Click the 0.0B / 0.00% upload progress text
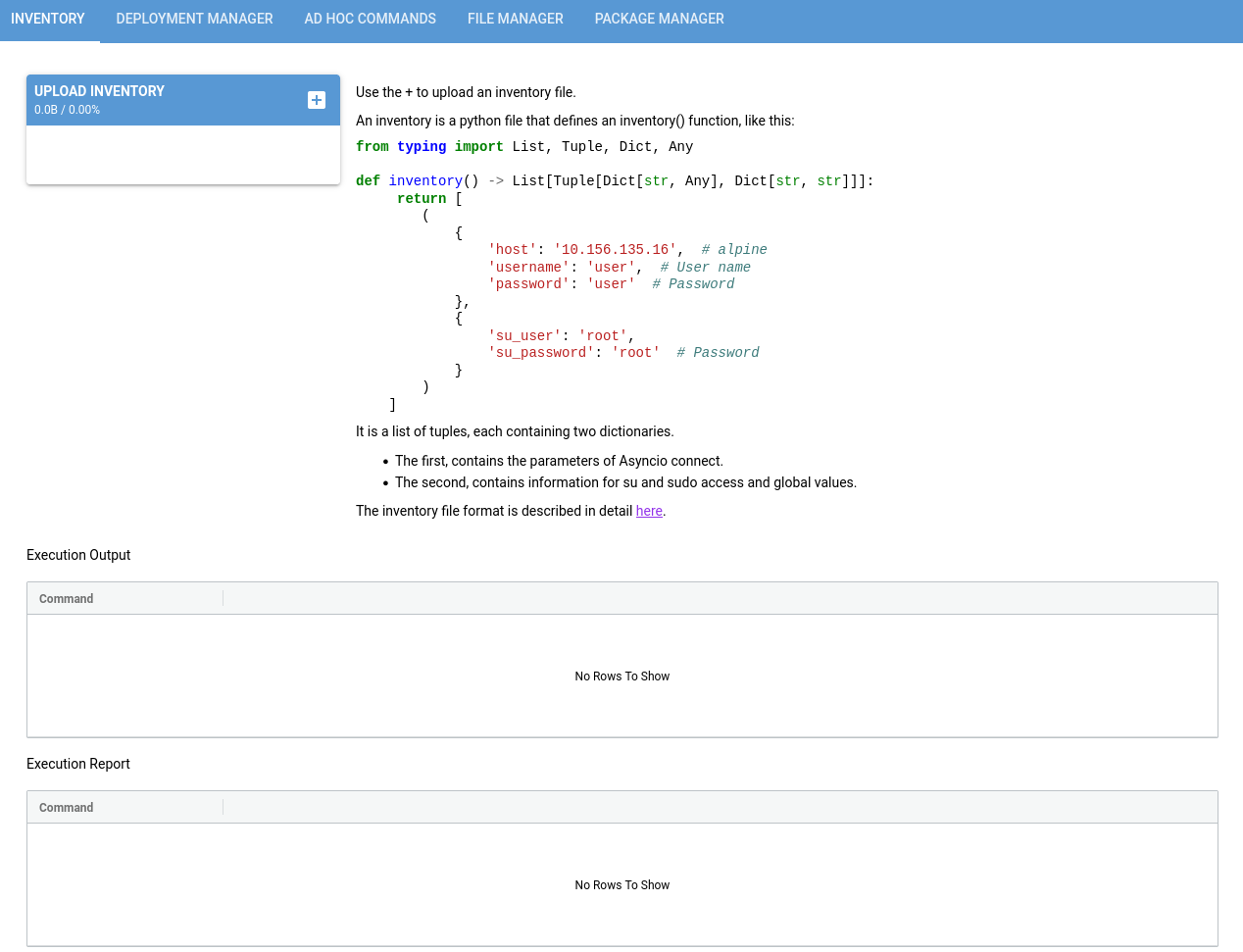The height and width of the screenshot is (952, 1243). click(x=67, y=110)
